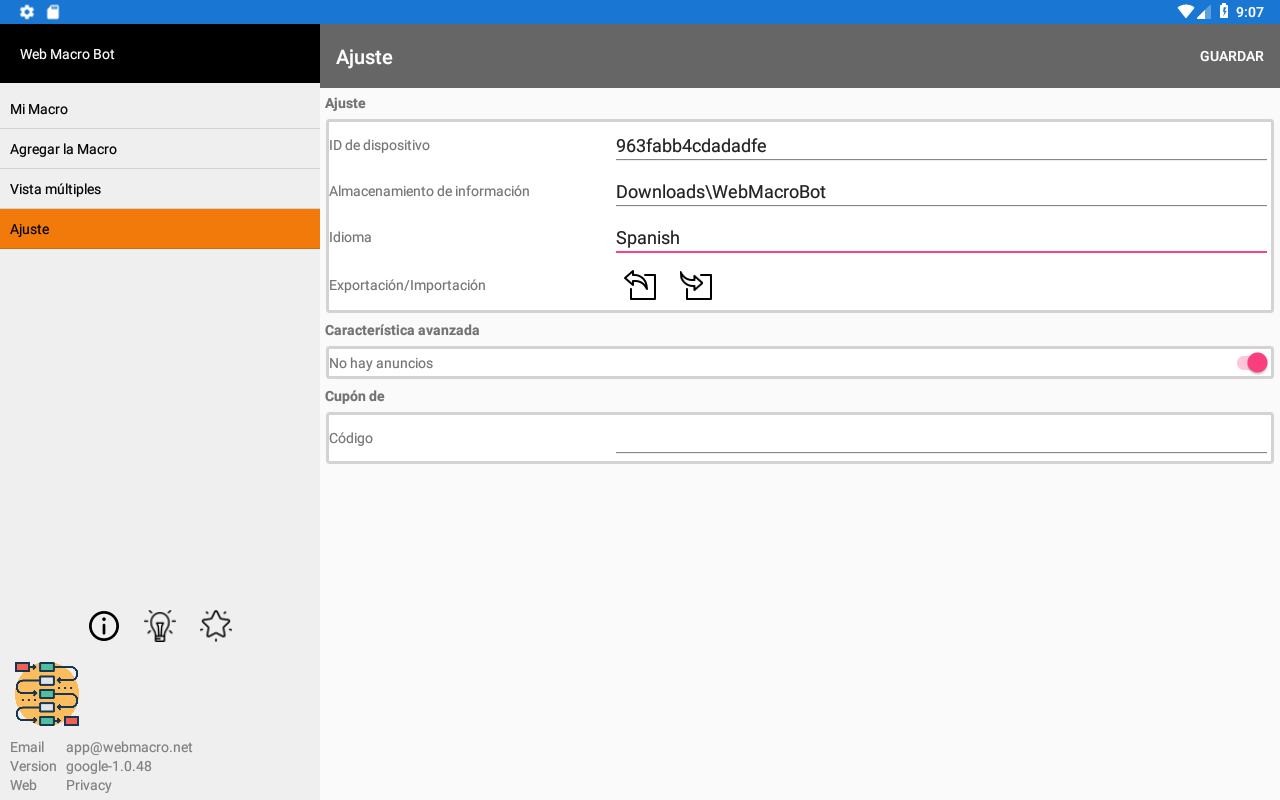Select Agregar la Macro
Viewport: 1280px width, 800px height.
[x=160, y=149]
